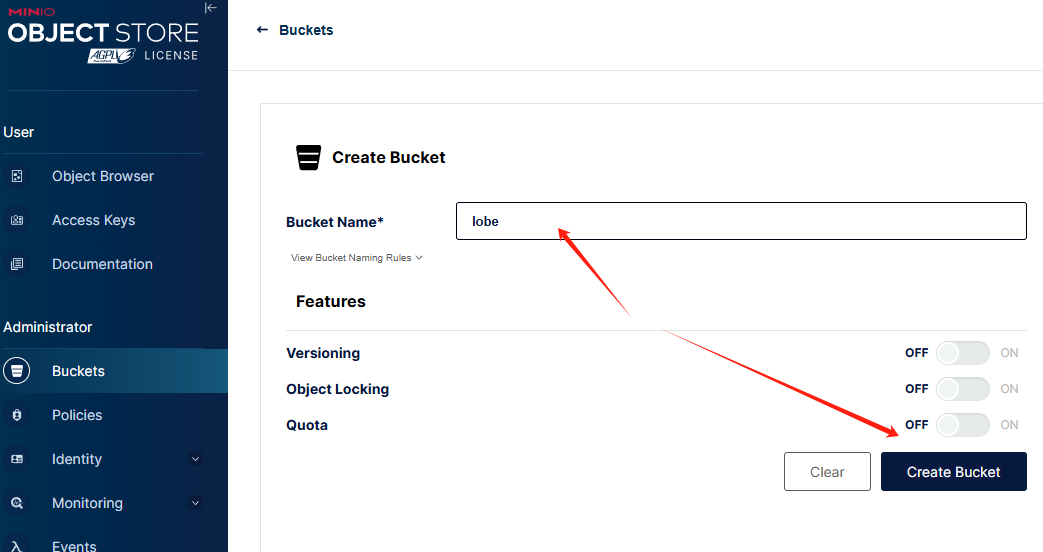Toggle the Versioning switch on
Image resolution: width=1043 pixels, height=552 pixels.
pyautogui.click(x=963, y=353)
